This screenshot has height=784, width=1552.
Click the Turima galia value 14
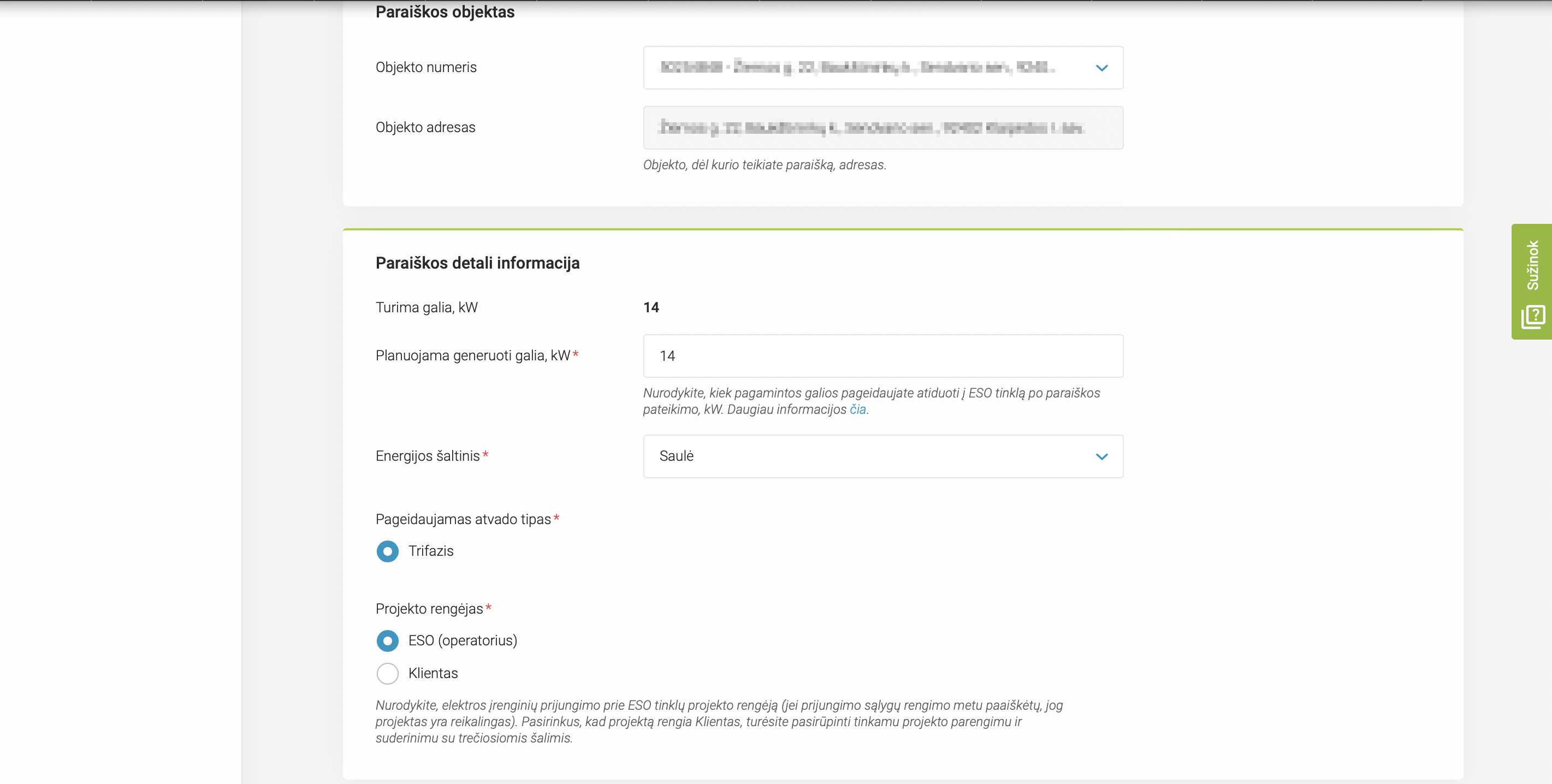651,308
